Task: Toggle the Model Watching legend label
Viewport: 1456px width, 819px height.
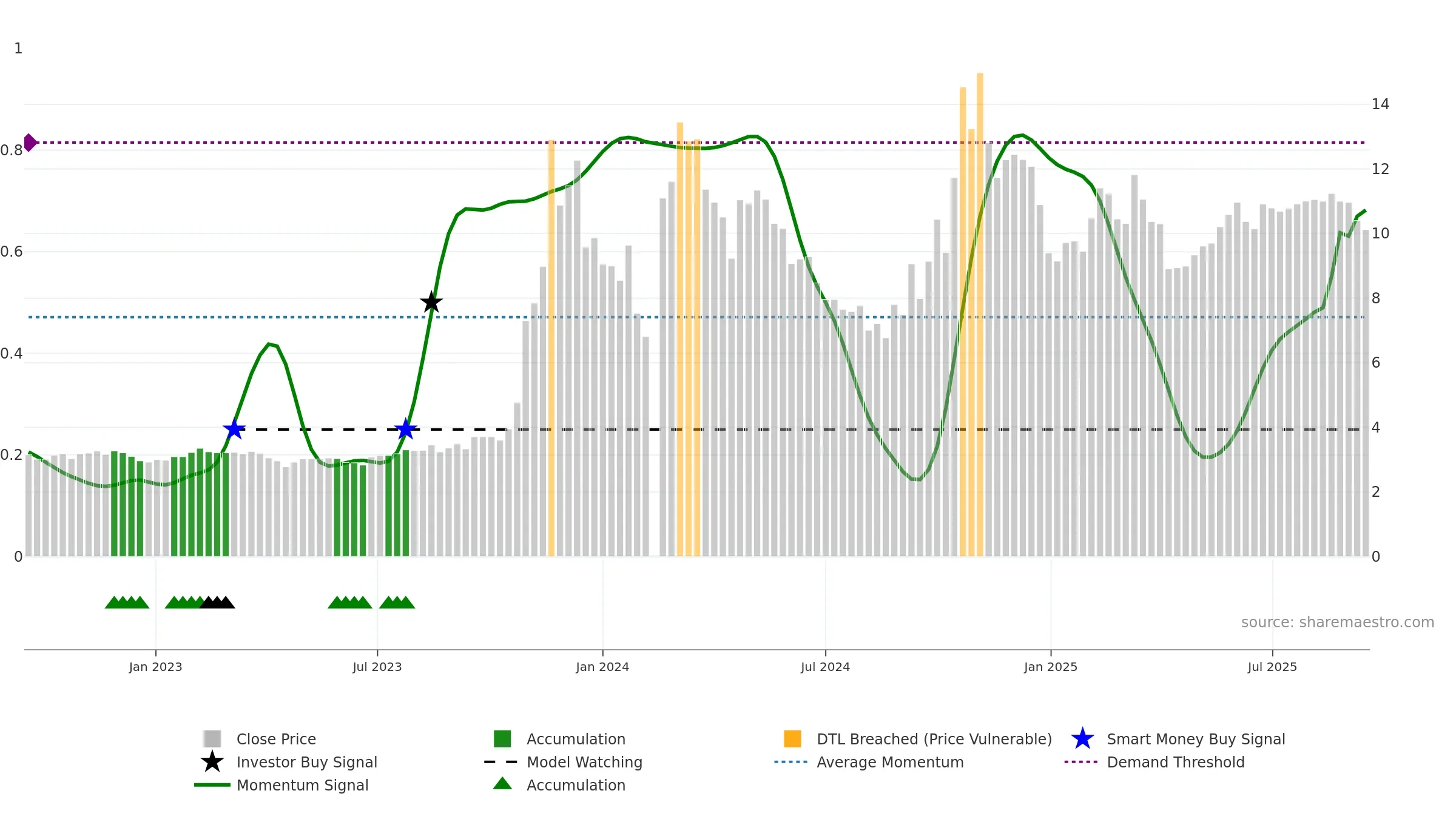Action: (584, 762)
